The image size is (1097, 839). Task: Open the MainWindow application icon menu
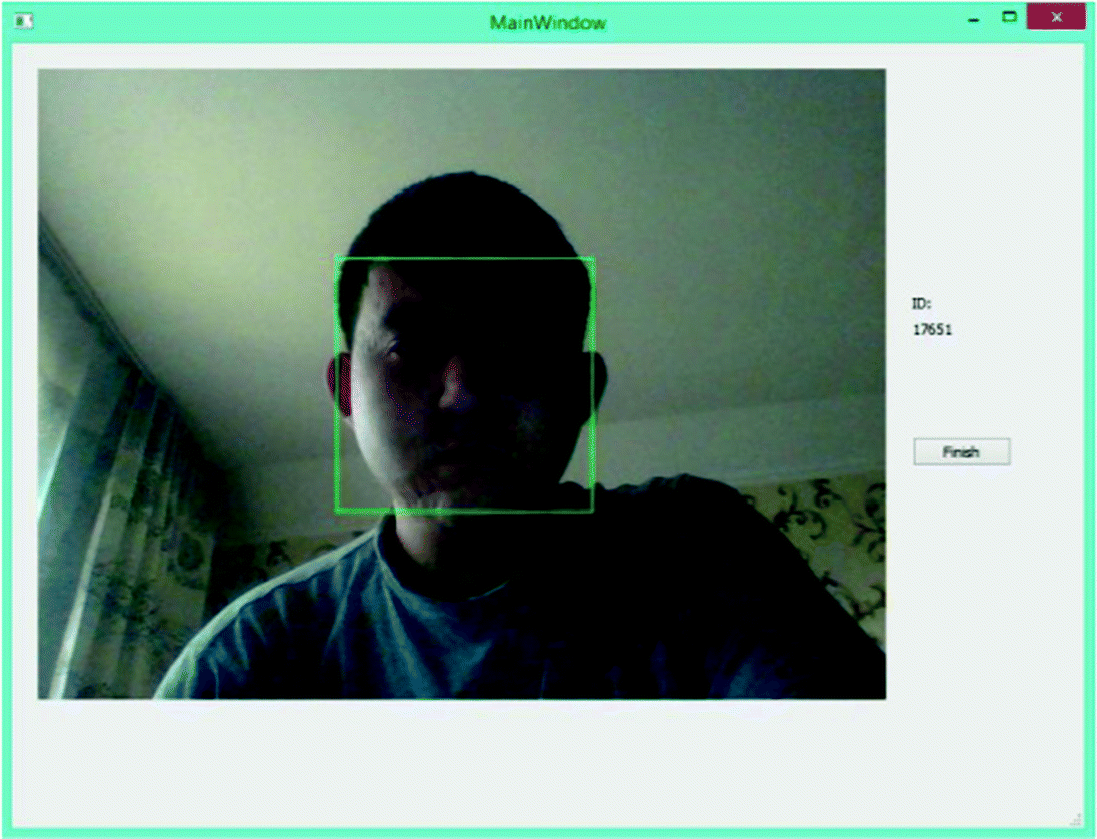(24, 21)
